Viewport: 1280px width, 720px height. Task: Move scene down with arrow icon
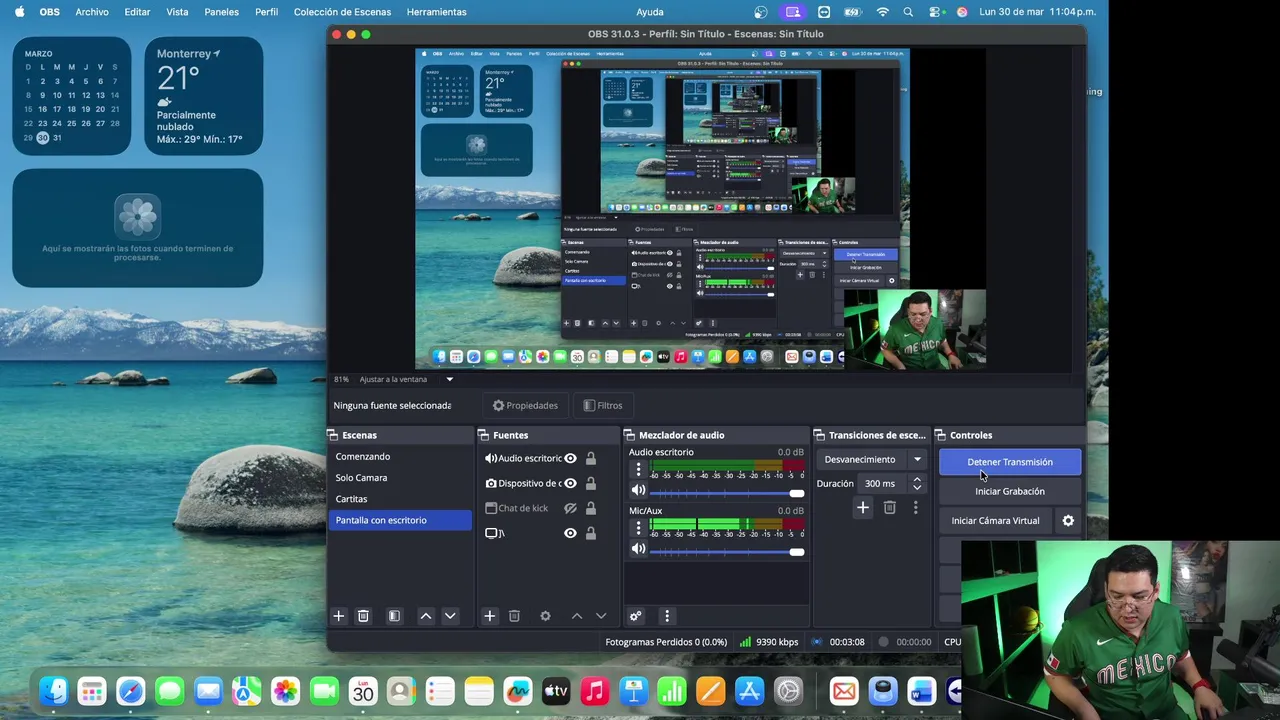(450, 616)
